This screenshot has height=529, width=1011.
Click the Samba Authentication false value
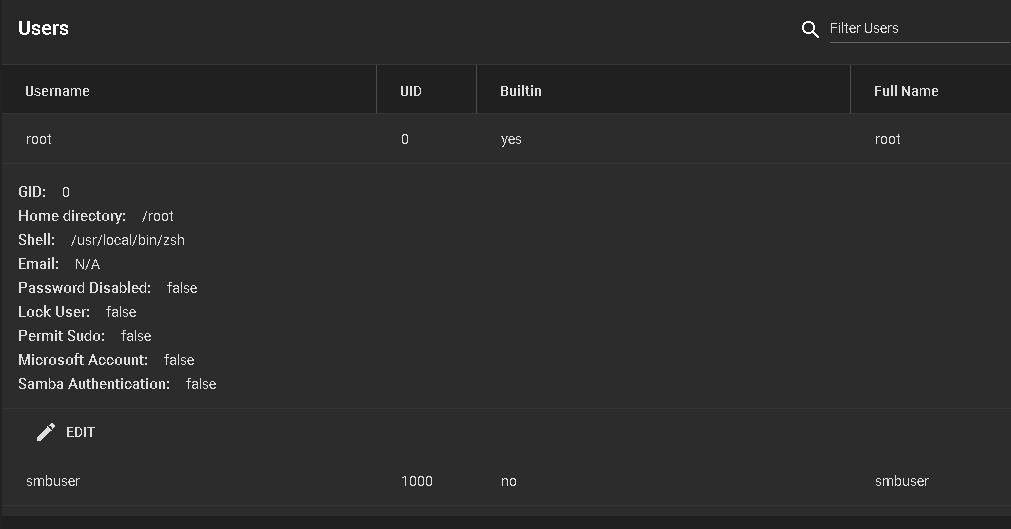[201, 384]
